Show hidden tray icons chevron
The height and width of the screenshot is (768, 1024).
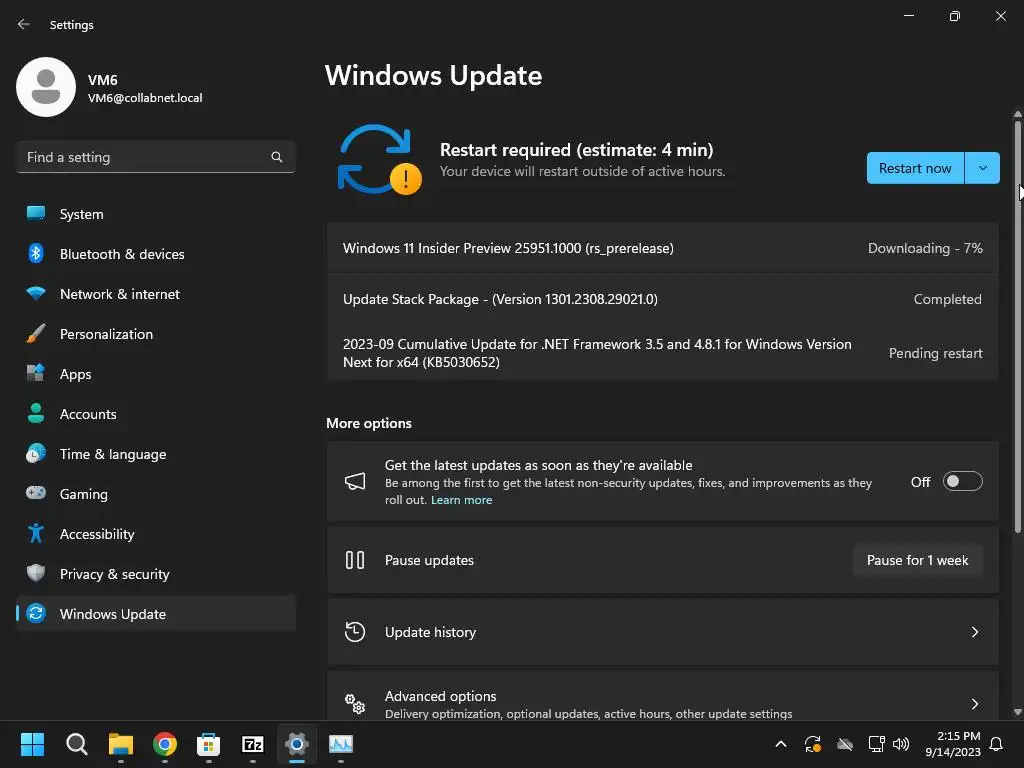pos(781,744)
